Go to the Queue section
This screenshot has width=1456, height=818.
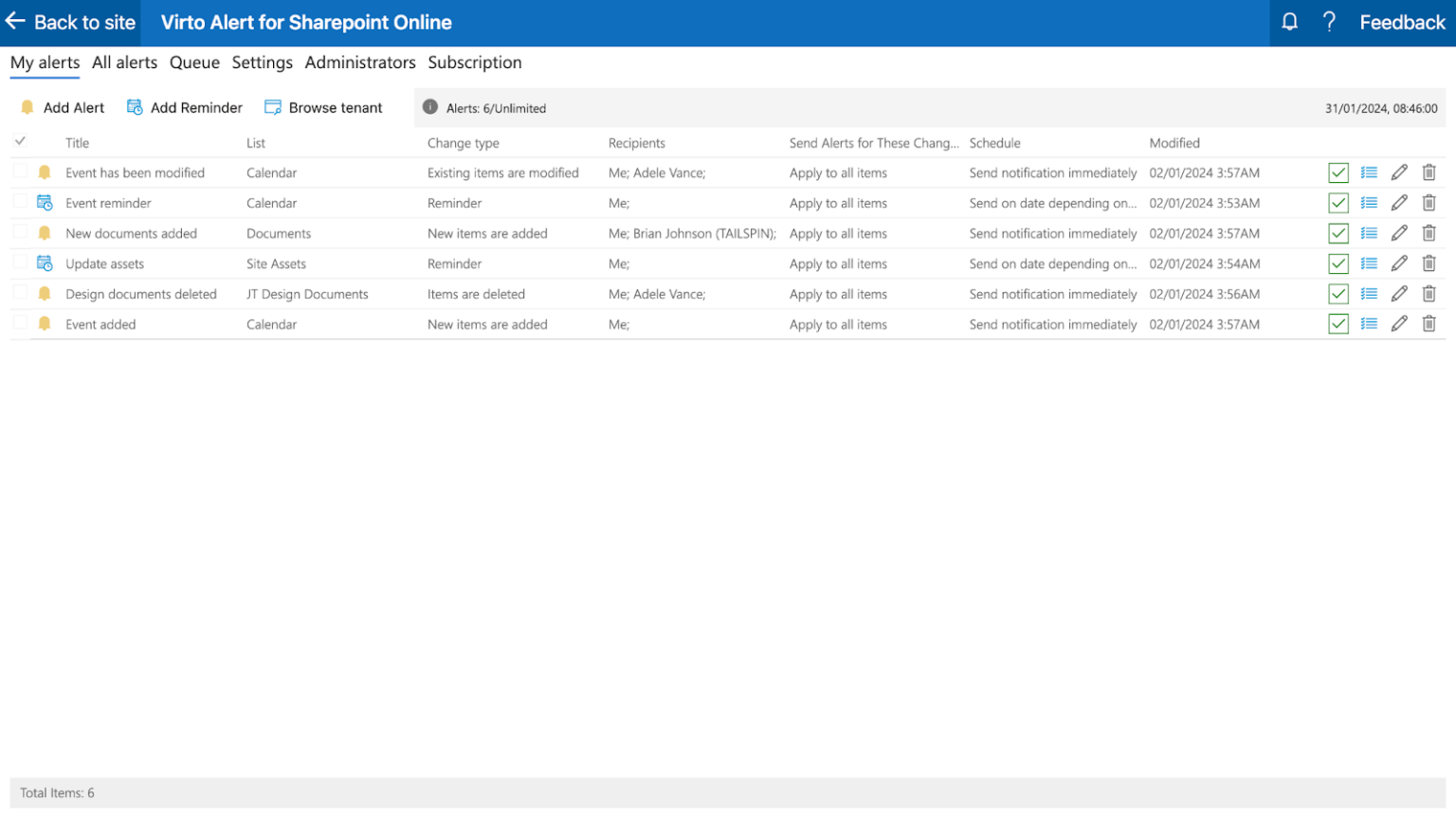point(194,63)
